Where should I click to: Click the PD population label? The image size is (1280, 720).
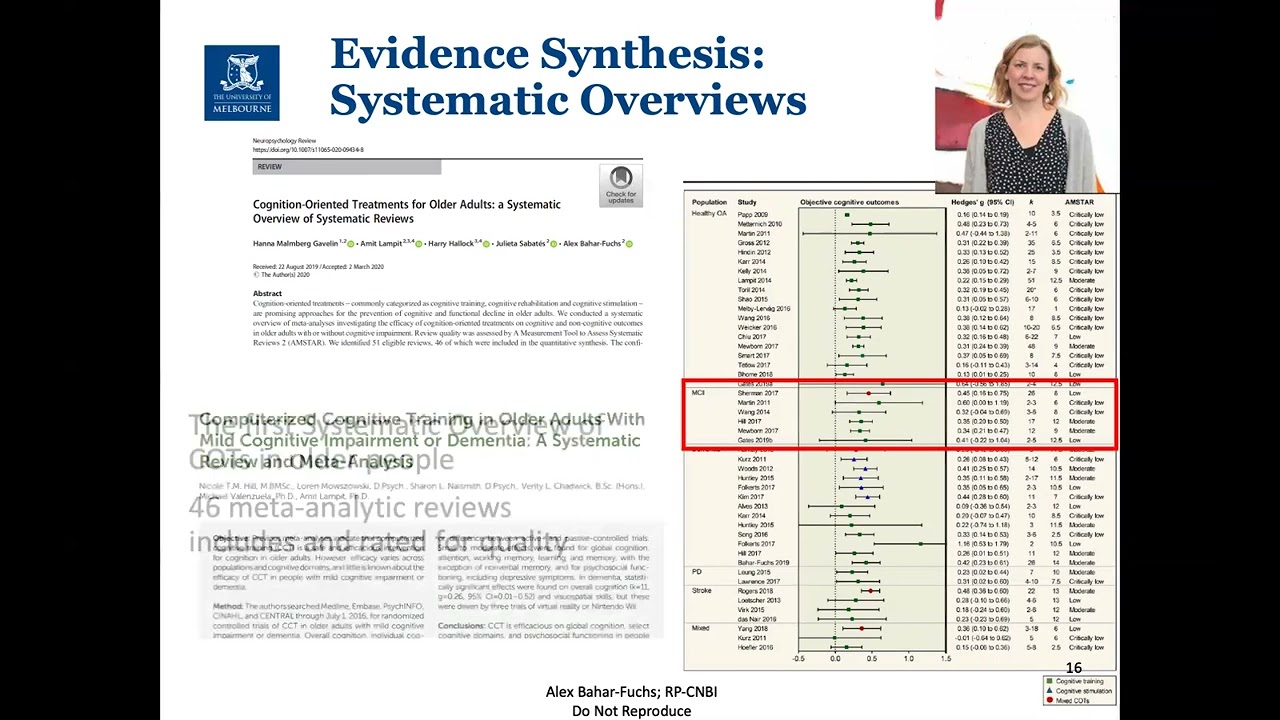click(696, 572)
